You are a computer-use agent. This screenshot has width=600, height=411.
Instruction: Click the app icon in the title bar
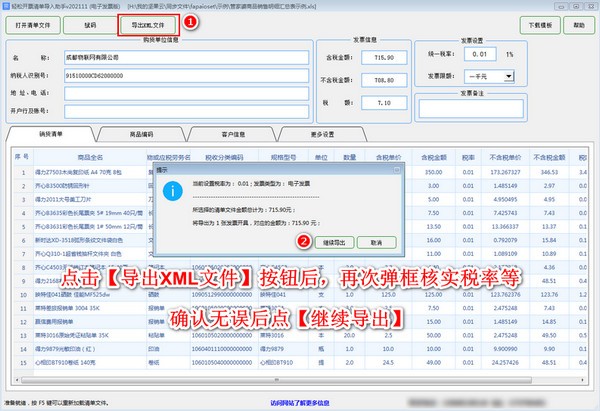pos(8,6)
